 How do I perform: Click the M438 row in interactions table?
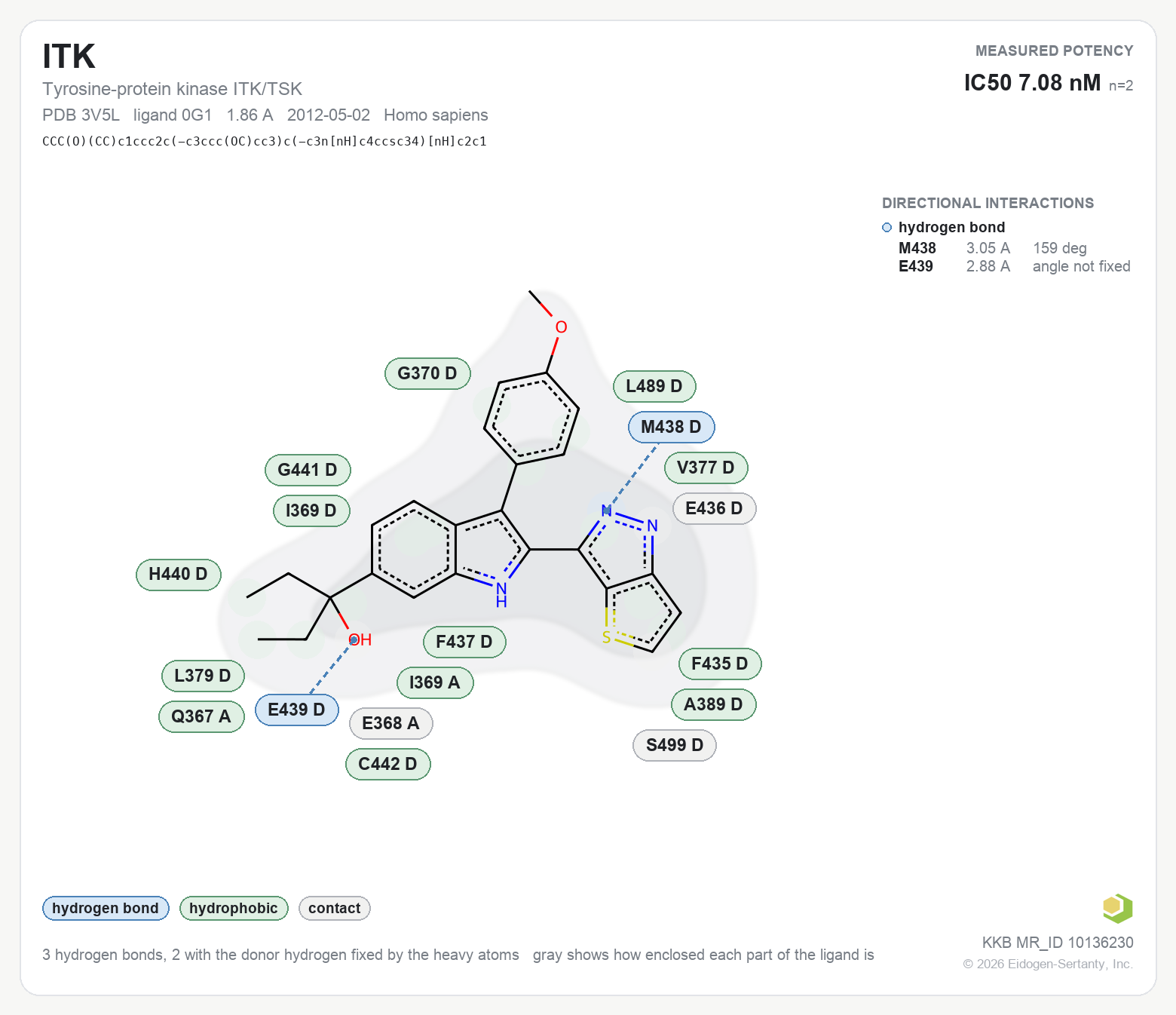pos(1015,248)
